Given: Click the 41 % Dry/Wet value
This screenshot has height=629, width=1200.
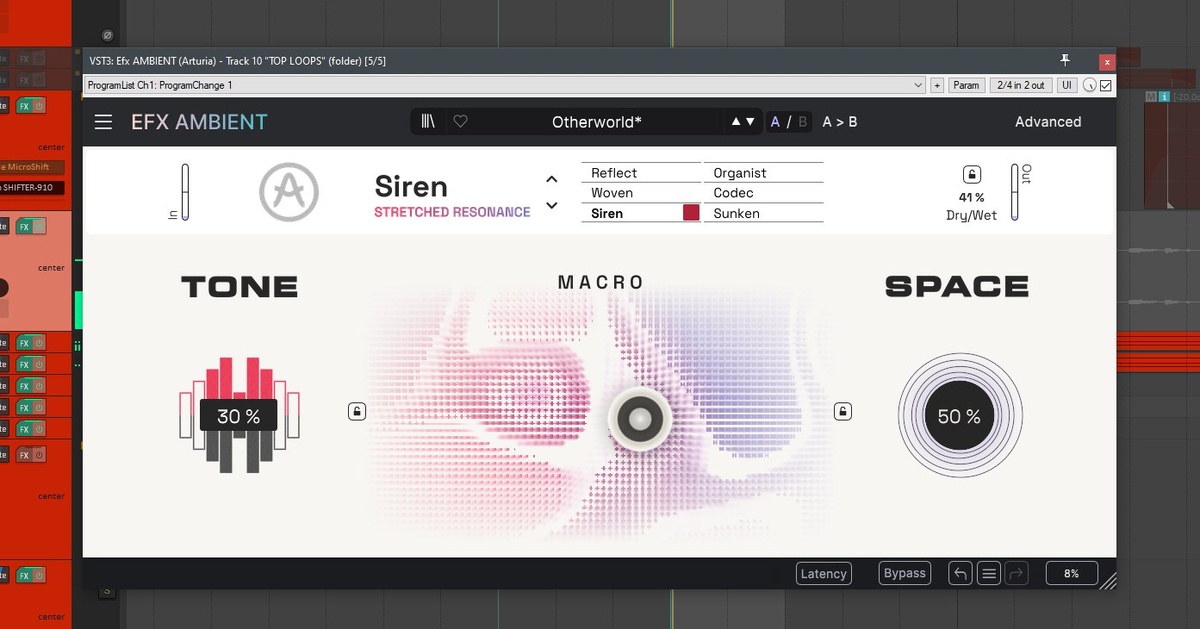Looking at the screenshot, I should 971,198.
